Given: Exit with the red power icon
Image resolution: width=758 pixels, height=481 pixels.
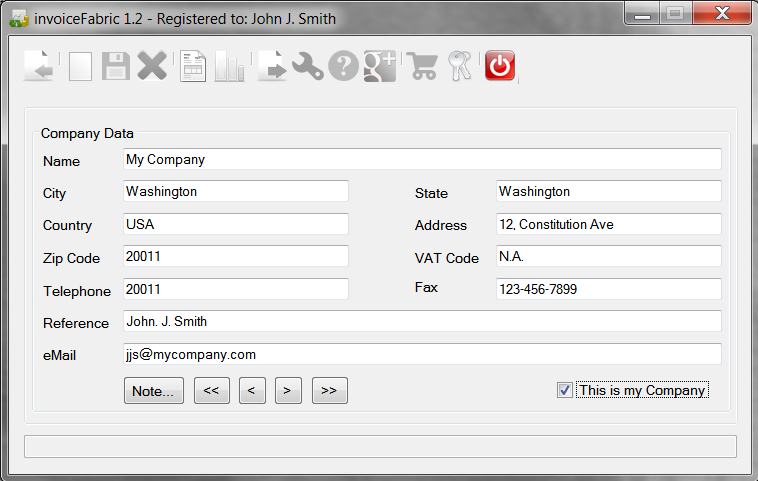Looking at the screenshot, I should 500,65.
